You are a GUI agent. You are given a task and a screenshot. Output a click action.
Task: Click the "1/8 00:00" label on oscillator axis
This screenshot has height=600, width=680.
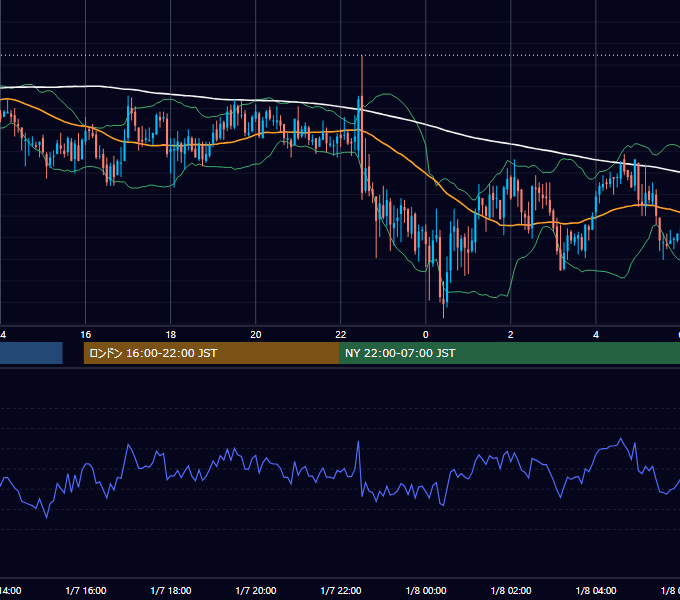[426, 591]
